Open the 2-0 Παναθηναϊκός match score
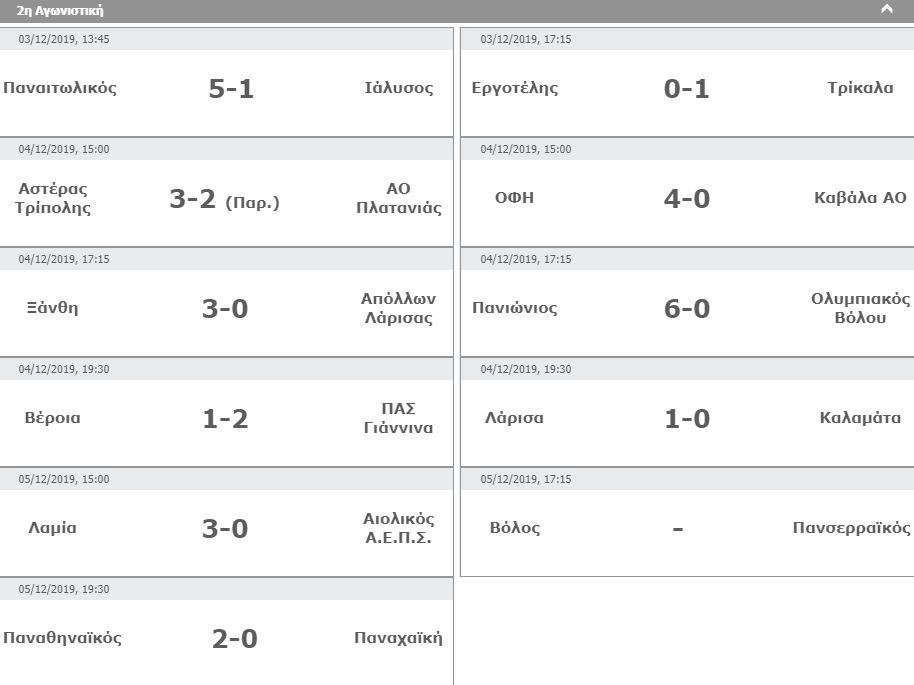 [x=235, y=639]
